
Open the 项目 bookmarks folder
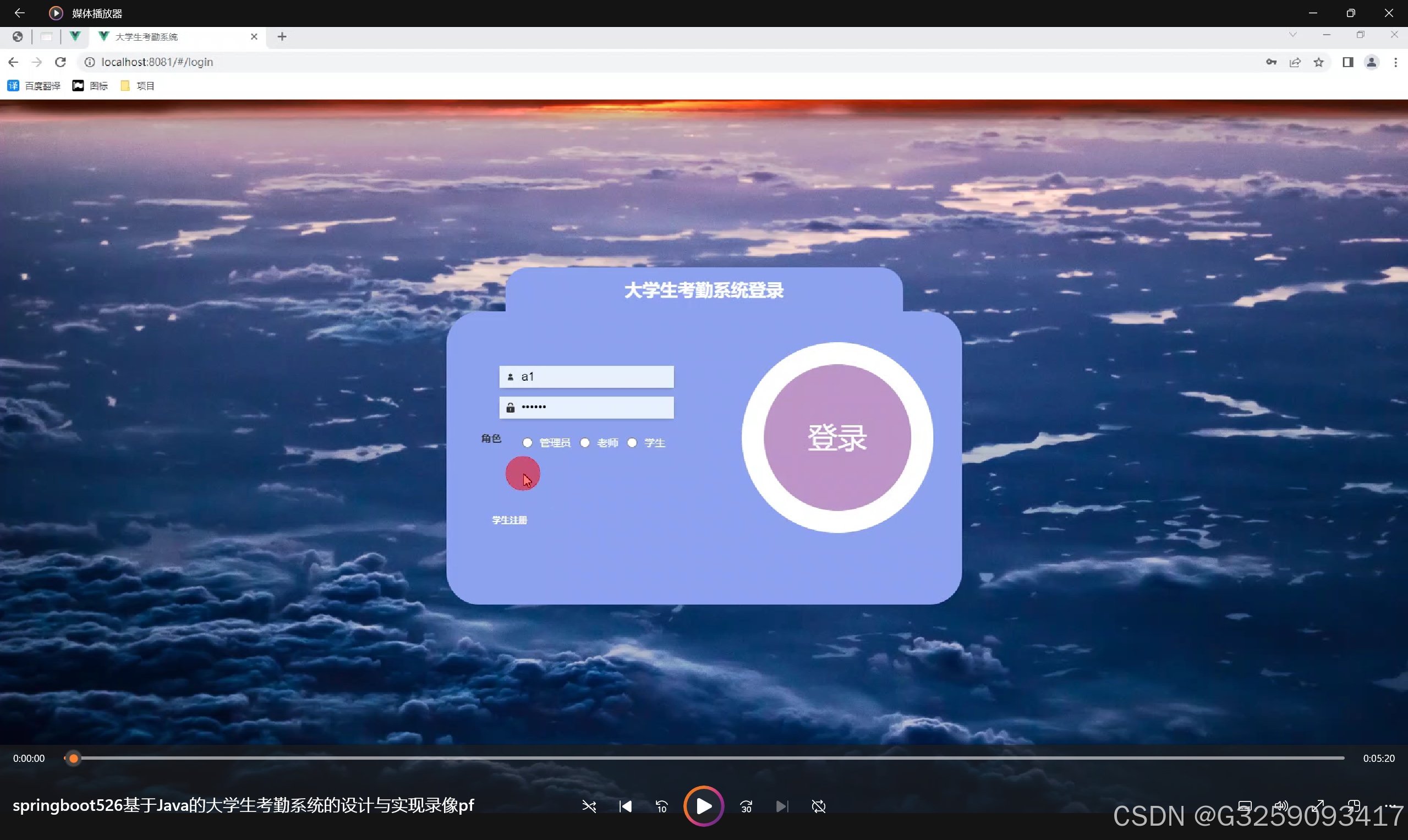[x=138, y=86]
